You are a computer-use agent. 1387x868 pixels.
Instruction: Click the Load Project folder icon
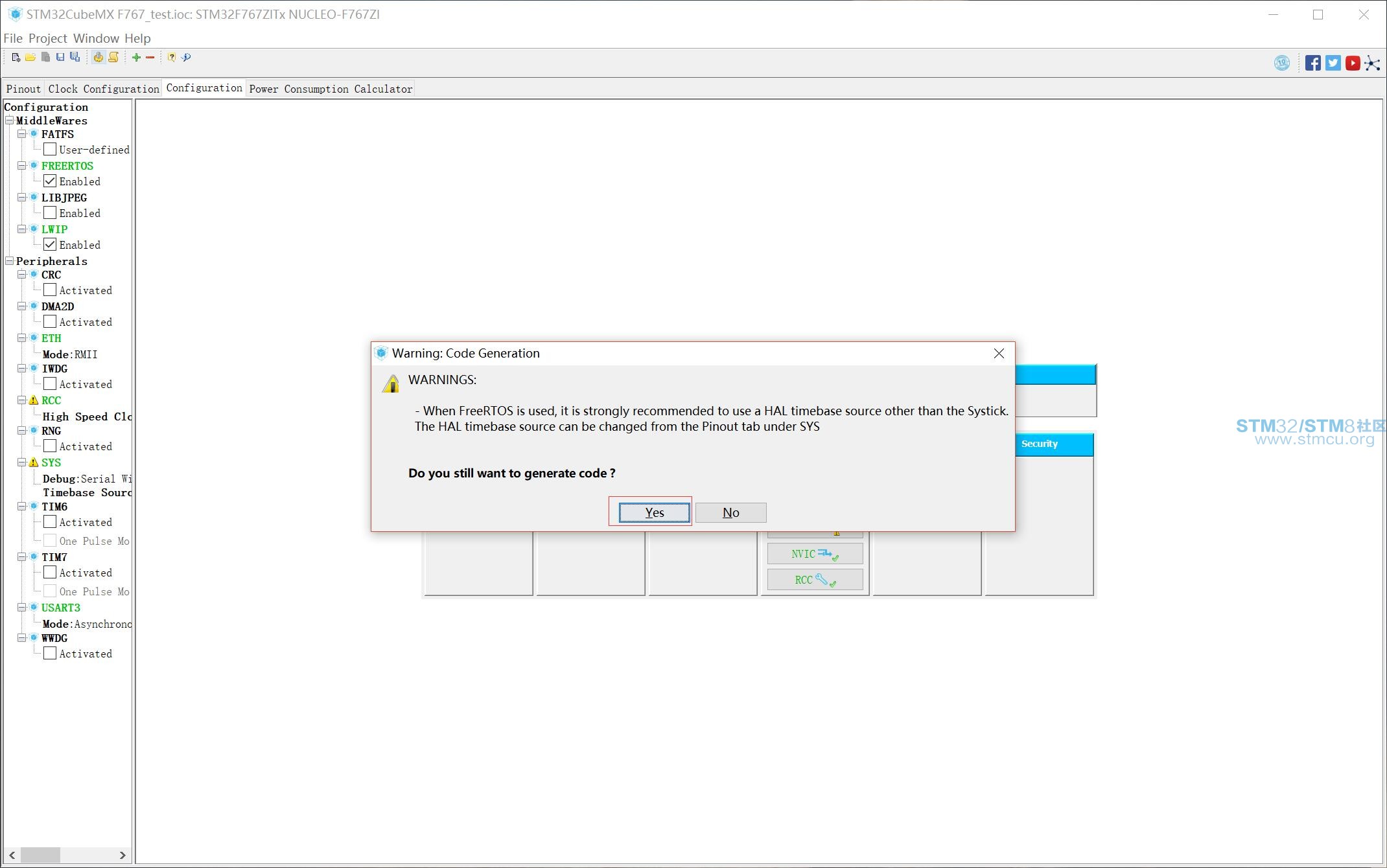(30, 58)
